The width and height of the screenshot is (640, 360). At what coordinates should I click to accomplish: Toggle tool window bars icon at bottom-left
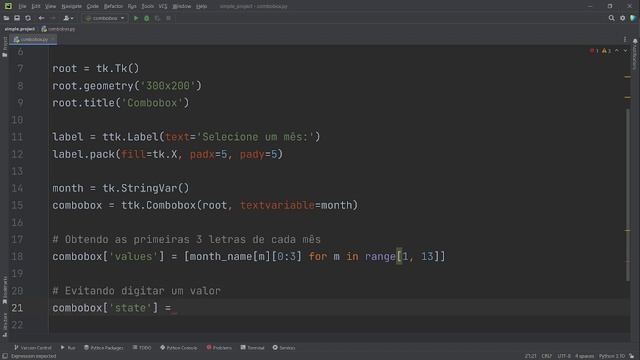click(x=4, y=356)
